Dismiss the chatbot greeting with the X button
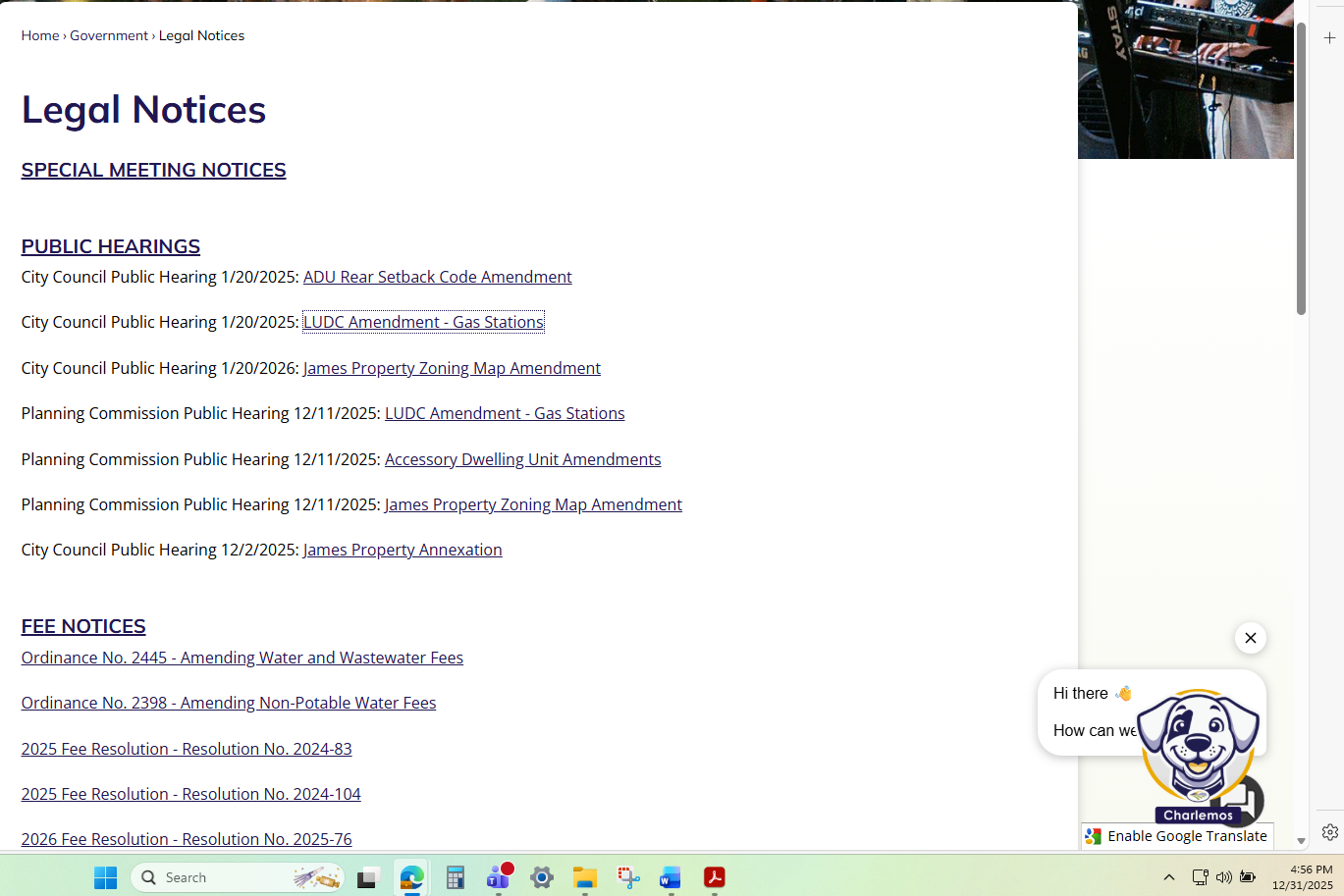This screenshot has width=1344, height=896. point(1250,638)
